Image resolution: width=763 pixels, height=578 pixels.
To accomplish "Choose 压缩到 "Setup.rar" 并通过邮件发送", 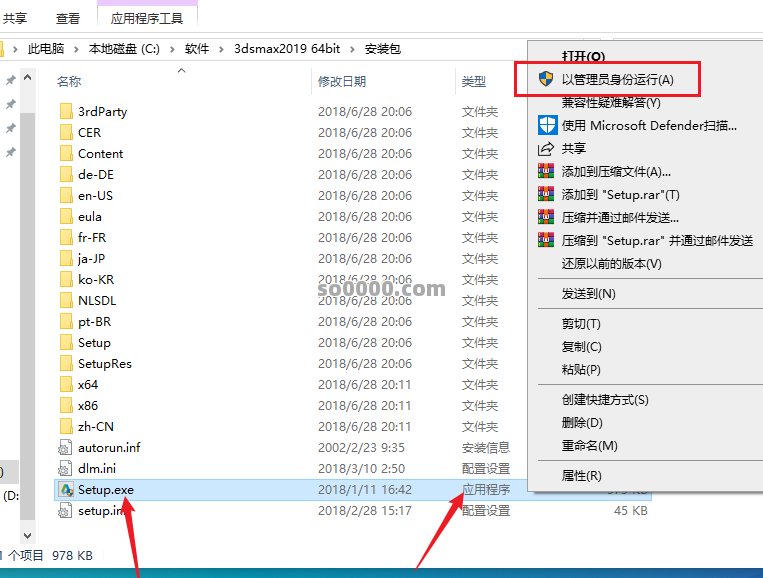I will (657, 240).
